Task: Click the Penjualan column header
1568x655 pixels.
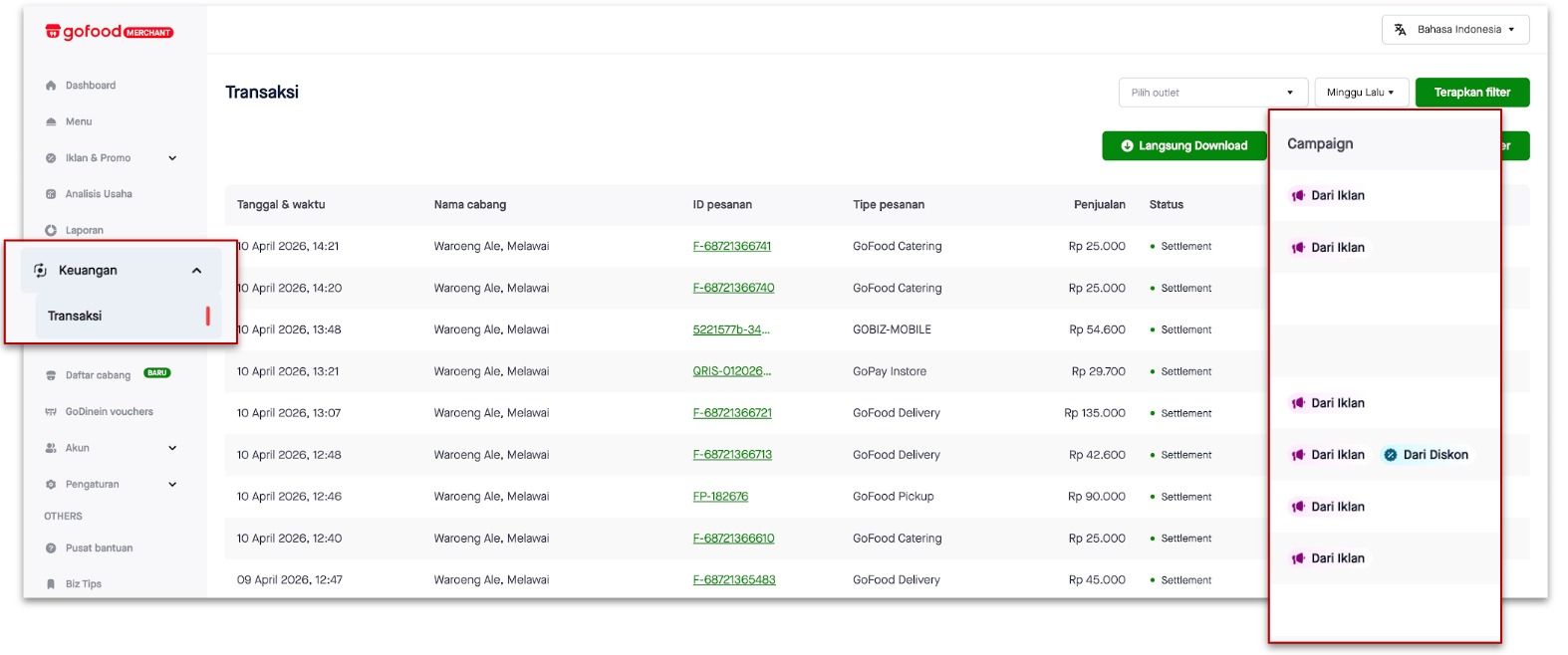Action: coord(1100,205)
